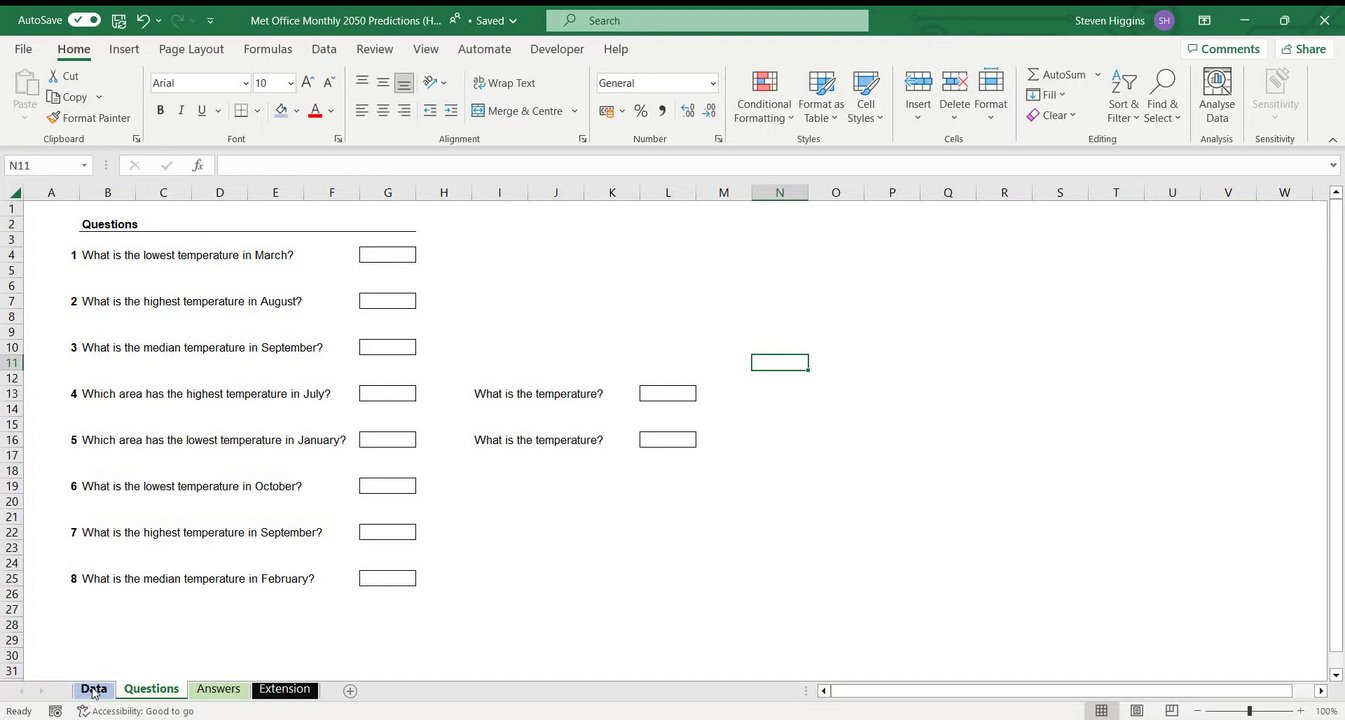Open the Number format dropdown
The image size is (1345, 720).
pyautogui.click(x=713, y=84)
